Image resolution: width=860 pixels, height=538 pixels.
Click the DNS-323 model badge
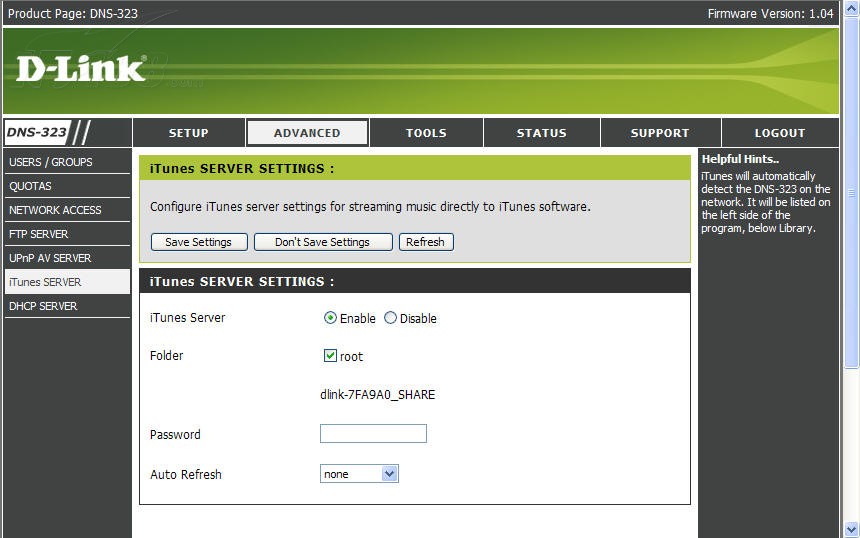click(x=38, y=132)
